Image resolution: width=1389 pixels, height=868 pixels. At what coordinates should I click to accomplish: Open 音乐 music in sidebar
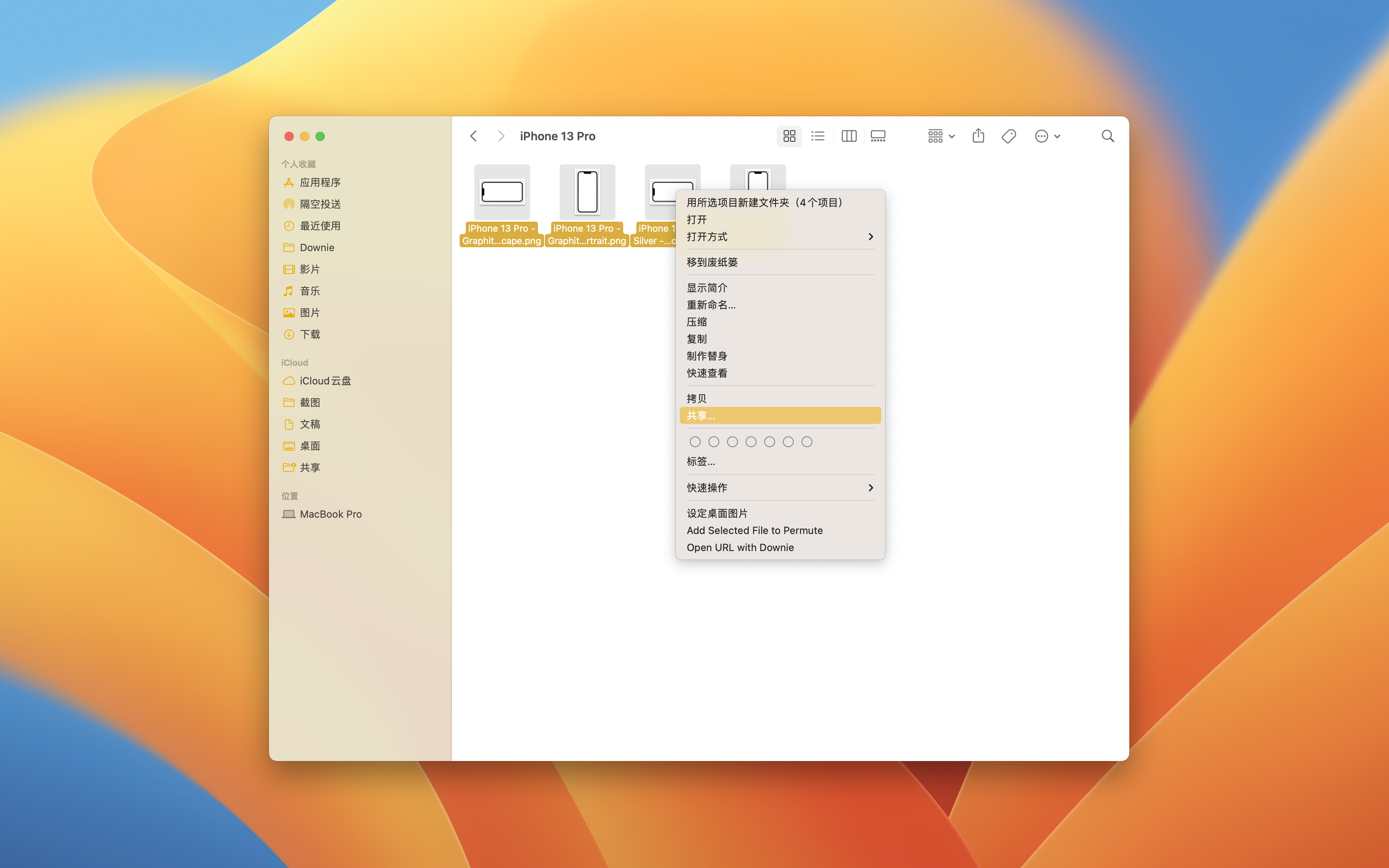coord(360,291)
